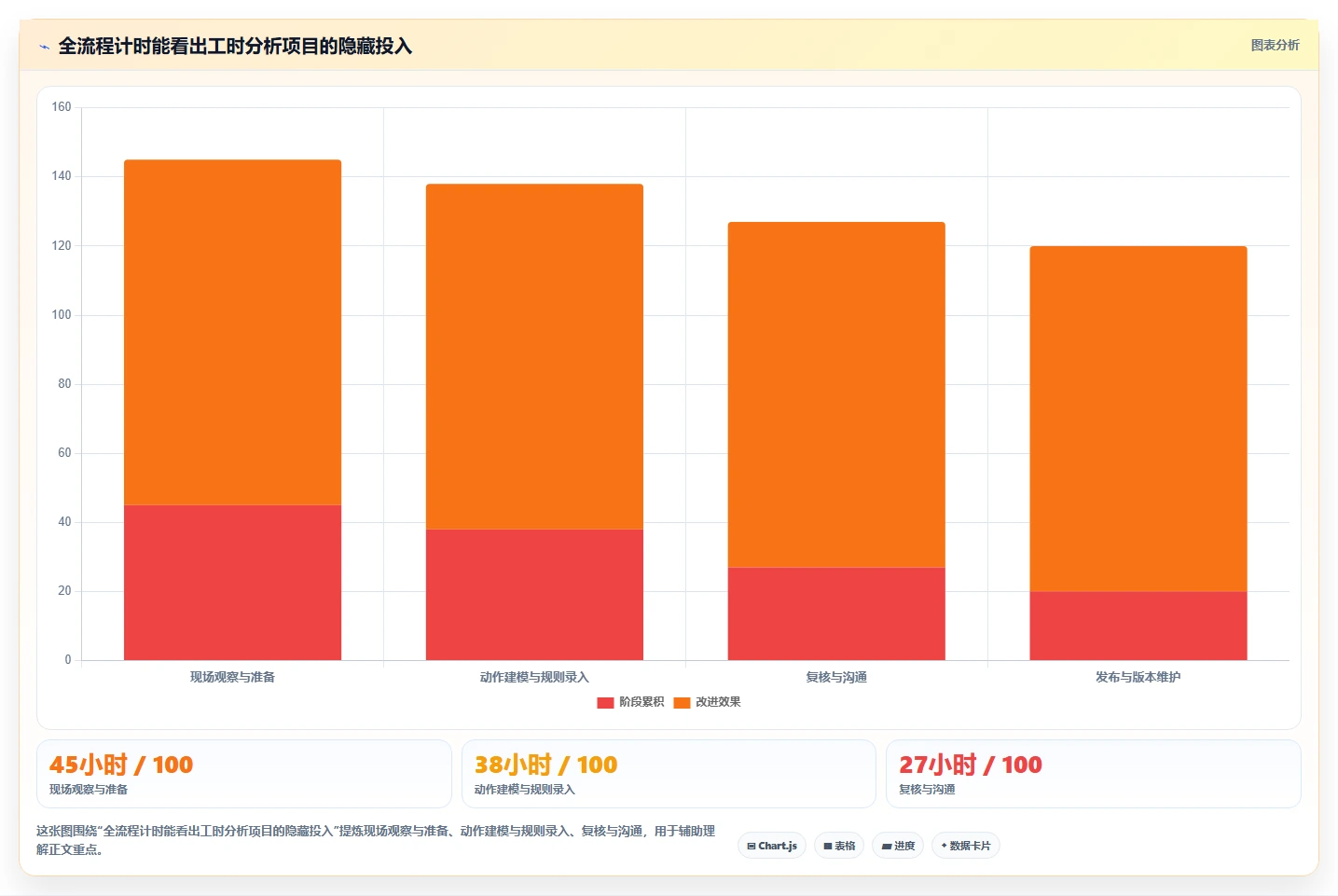Select the 表格 tag chip
This screenshot has height=896, width=1338.
coord(839,846)
